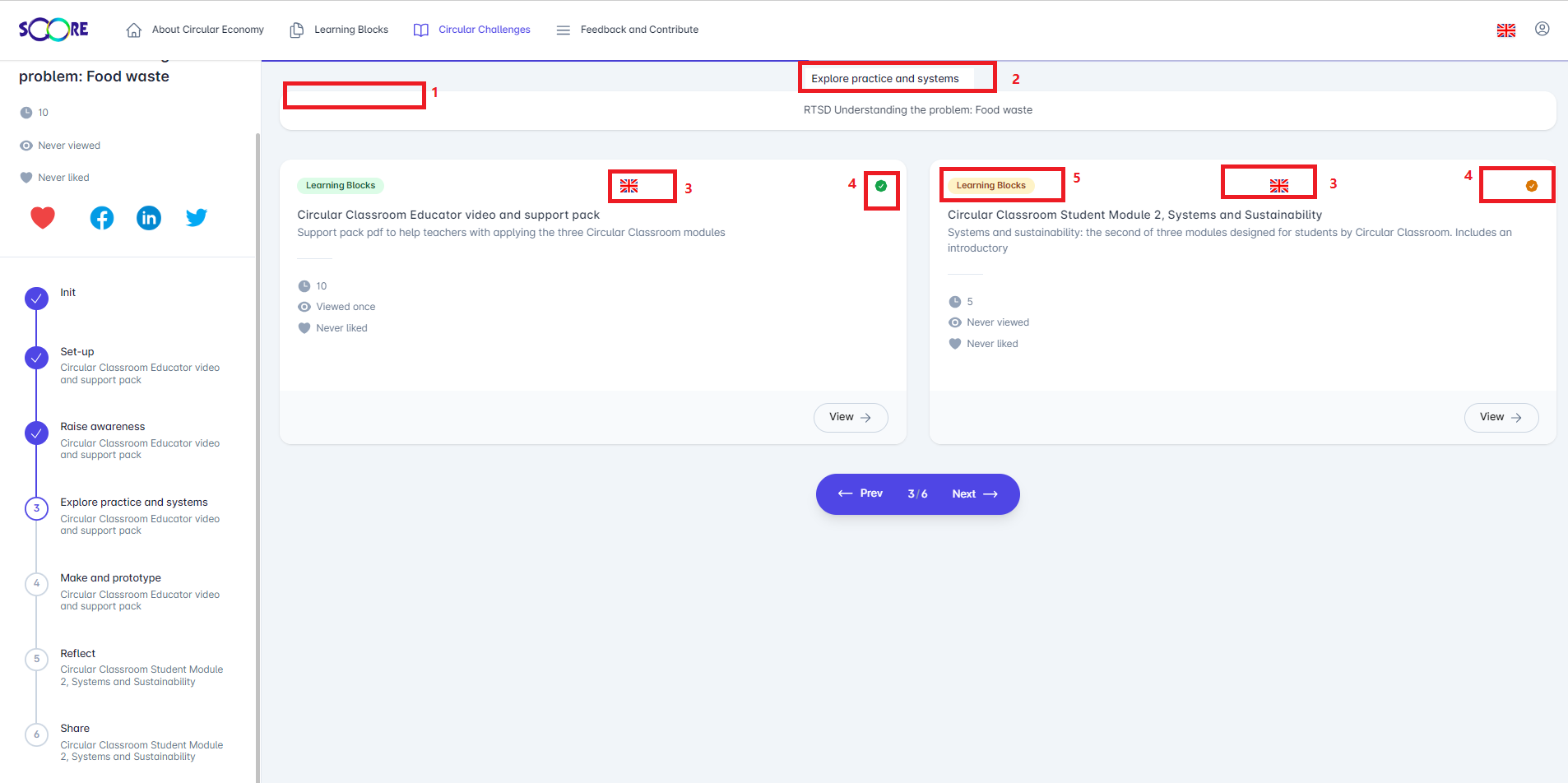
Task: Click the orange status check on Student Module card
Action: [x=1532, y=186]
